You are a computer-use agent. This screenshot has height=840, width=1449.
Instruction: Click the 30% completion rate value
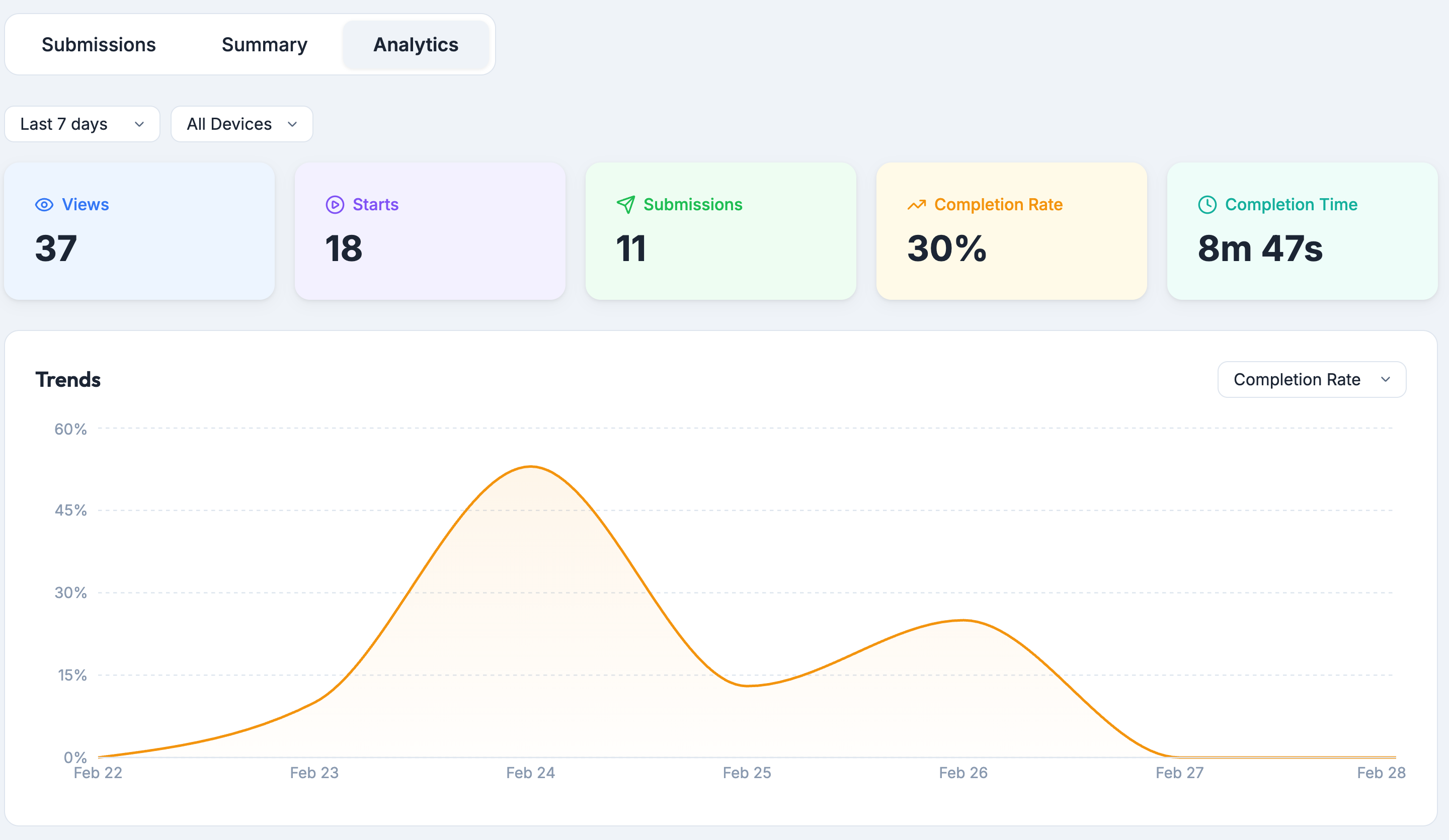tap(946, 249)
